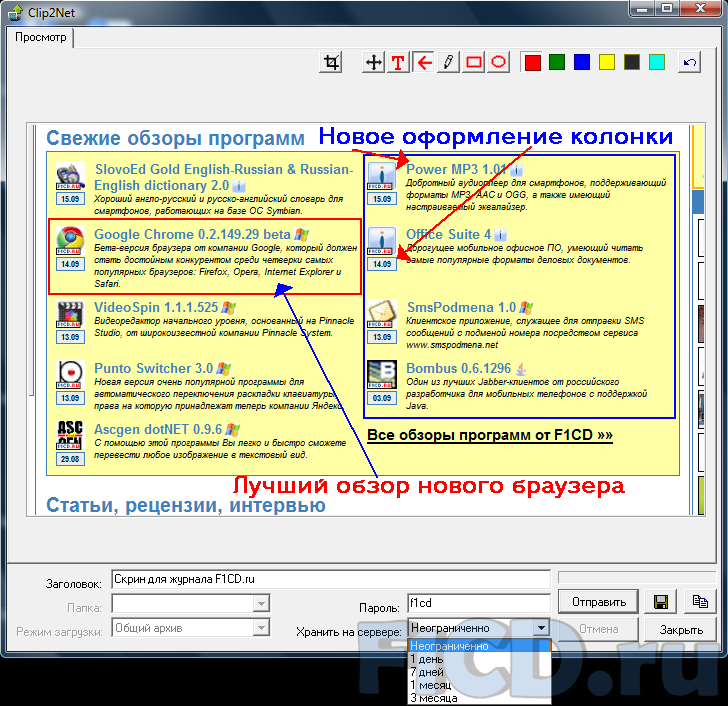Image resolution: width=728 pixels, height=706 pixels.
Task: Click the Clip2Net title bar icon
Action: pos(16,13)
